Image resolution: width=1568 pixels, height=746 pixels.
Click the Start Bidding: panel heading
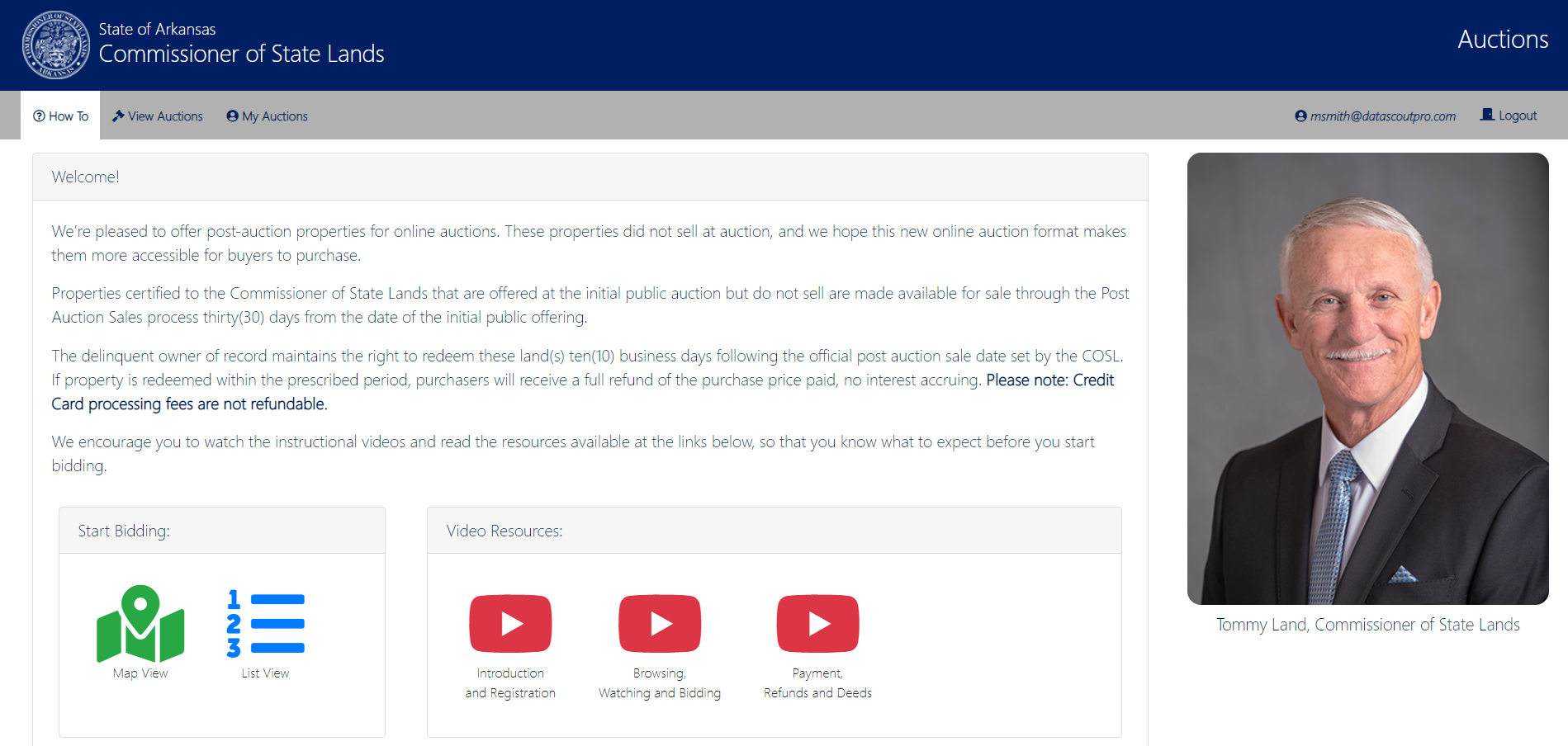click(x=124, y=531)
